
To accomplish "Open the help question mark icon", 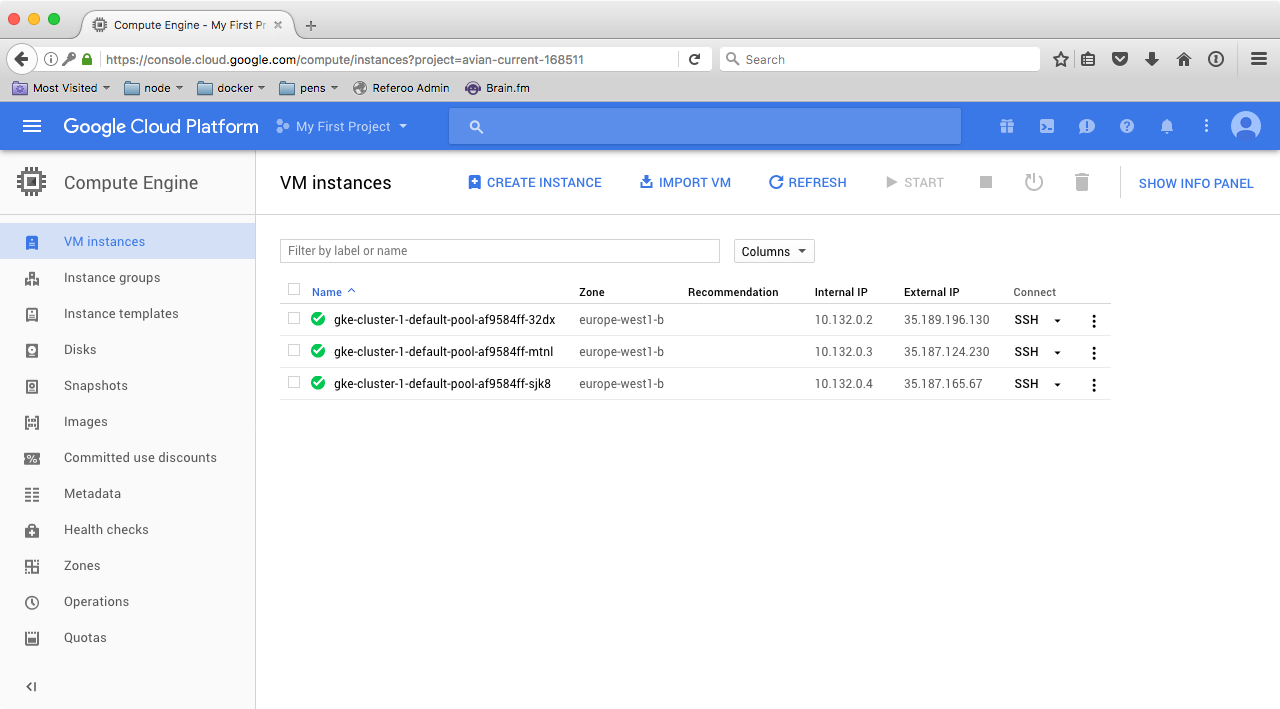I will click(1127, 126).
